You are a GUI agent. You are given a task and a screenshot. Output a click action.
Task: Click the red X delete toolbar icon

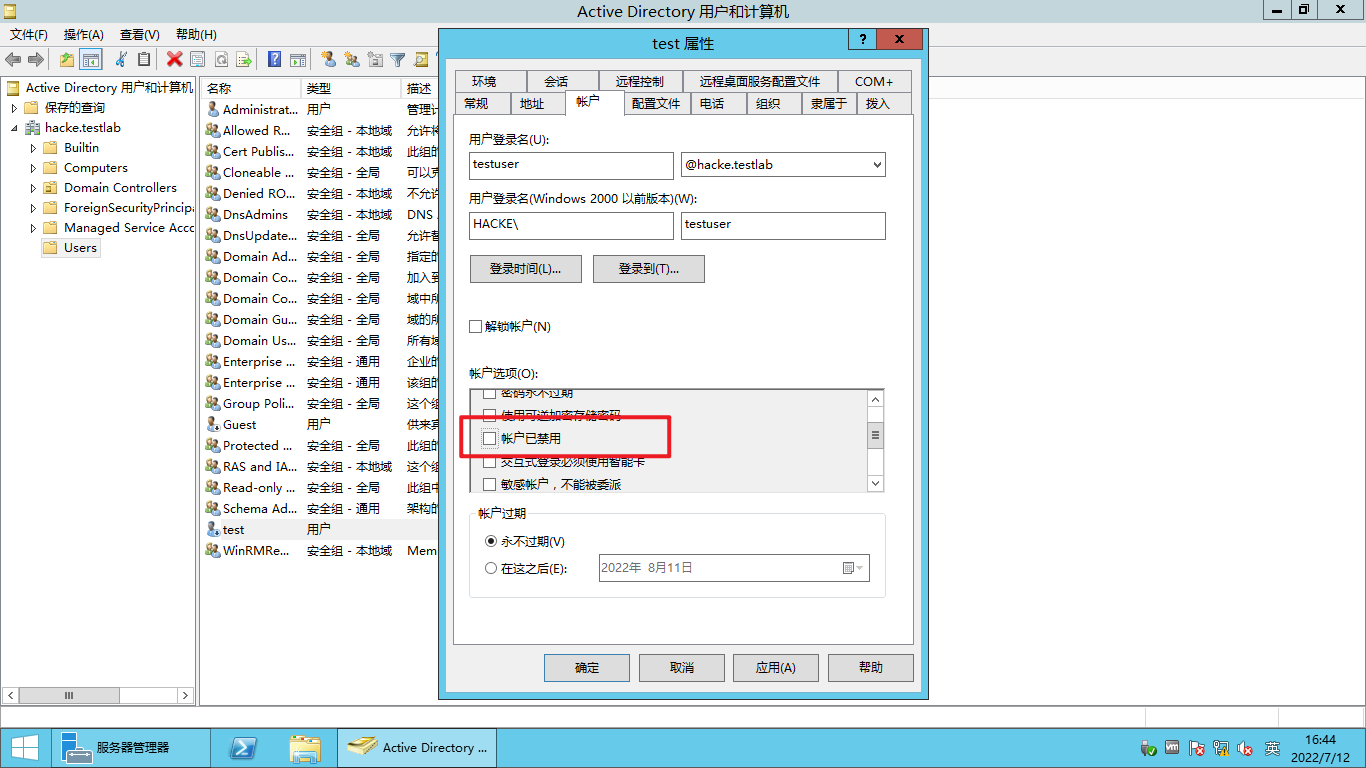pyautogui.click(x=174, y=60)
